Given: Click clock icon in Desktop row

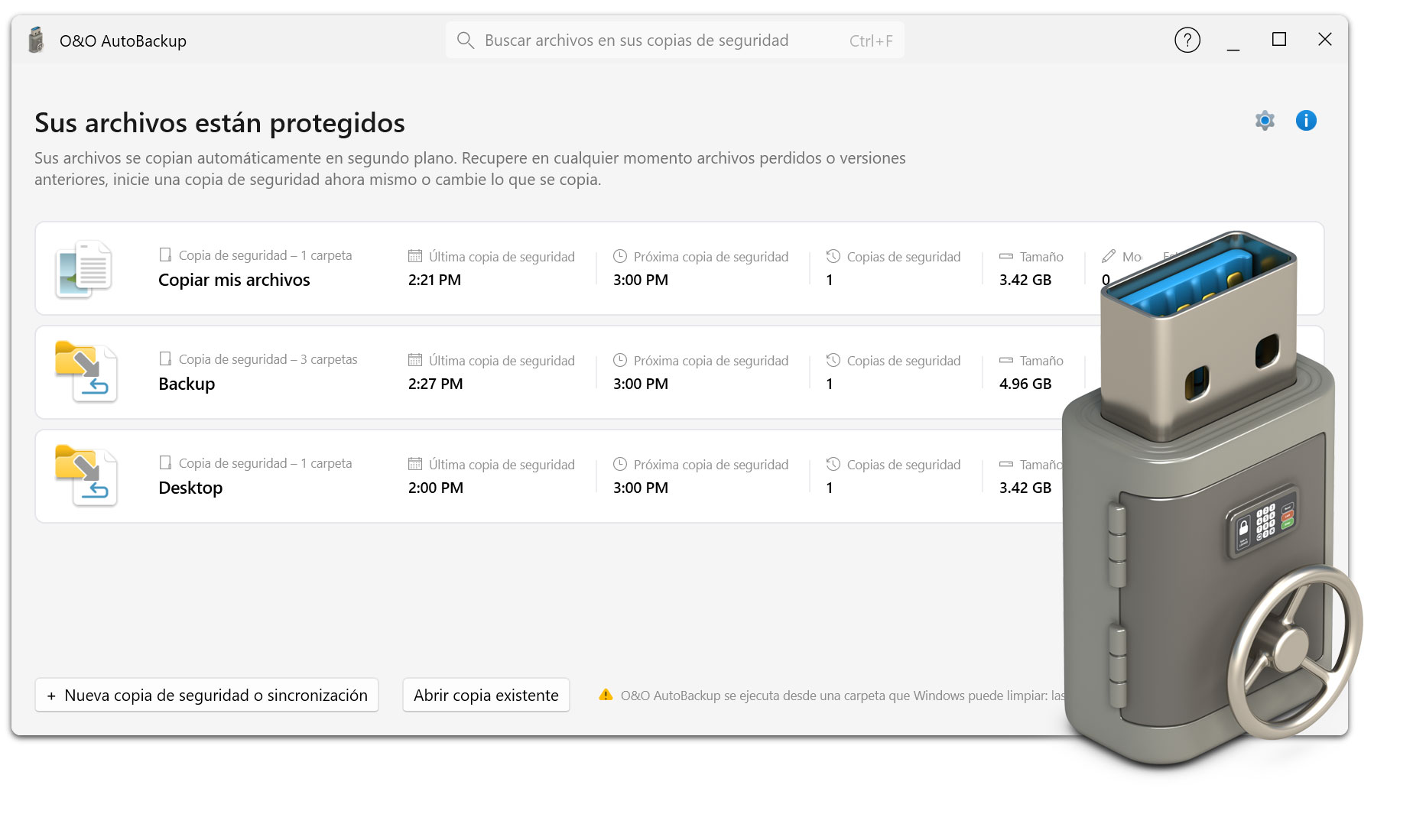Looking at the screenshot, I should (x=620, y=464).
